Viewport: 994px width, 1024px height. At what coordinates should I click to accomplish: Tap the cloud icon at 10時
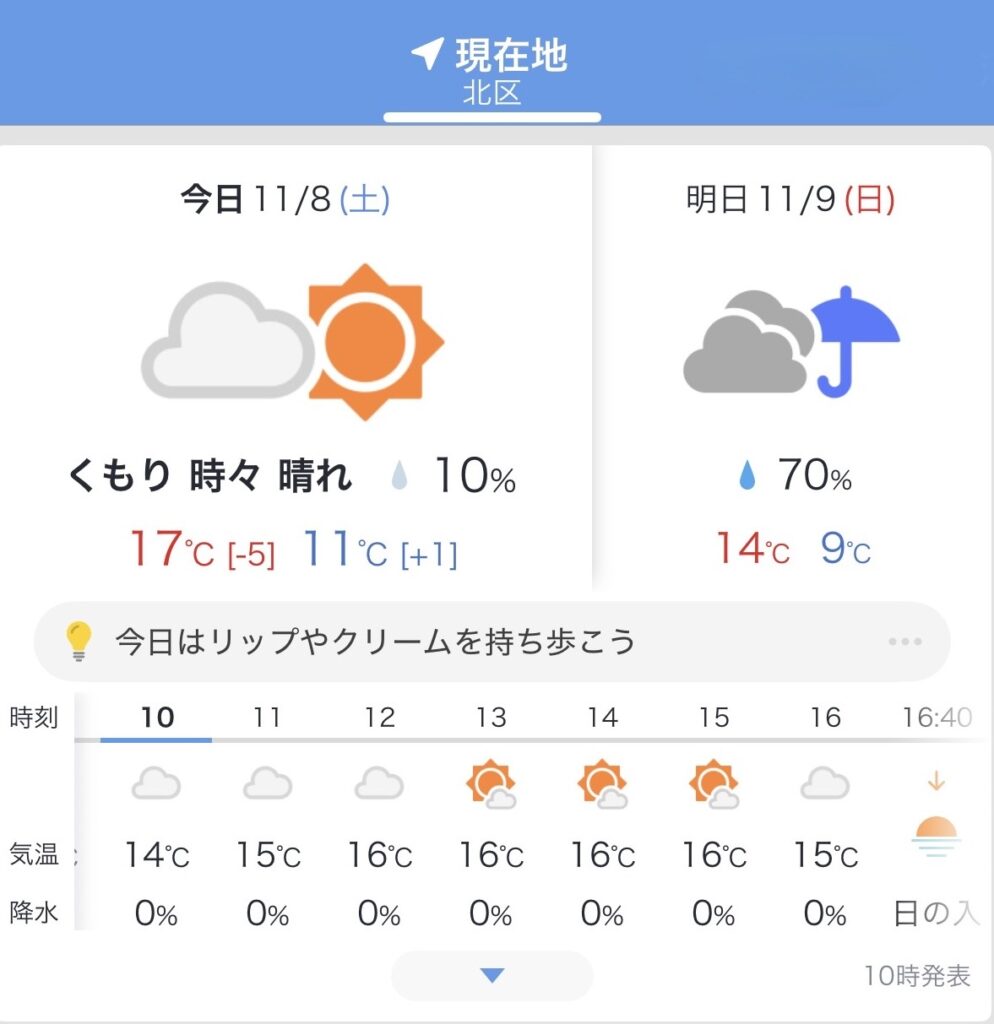coord(156,783)
